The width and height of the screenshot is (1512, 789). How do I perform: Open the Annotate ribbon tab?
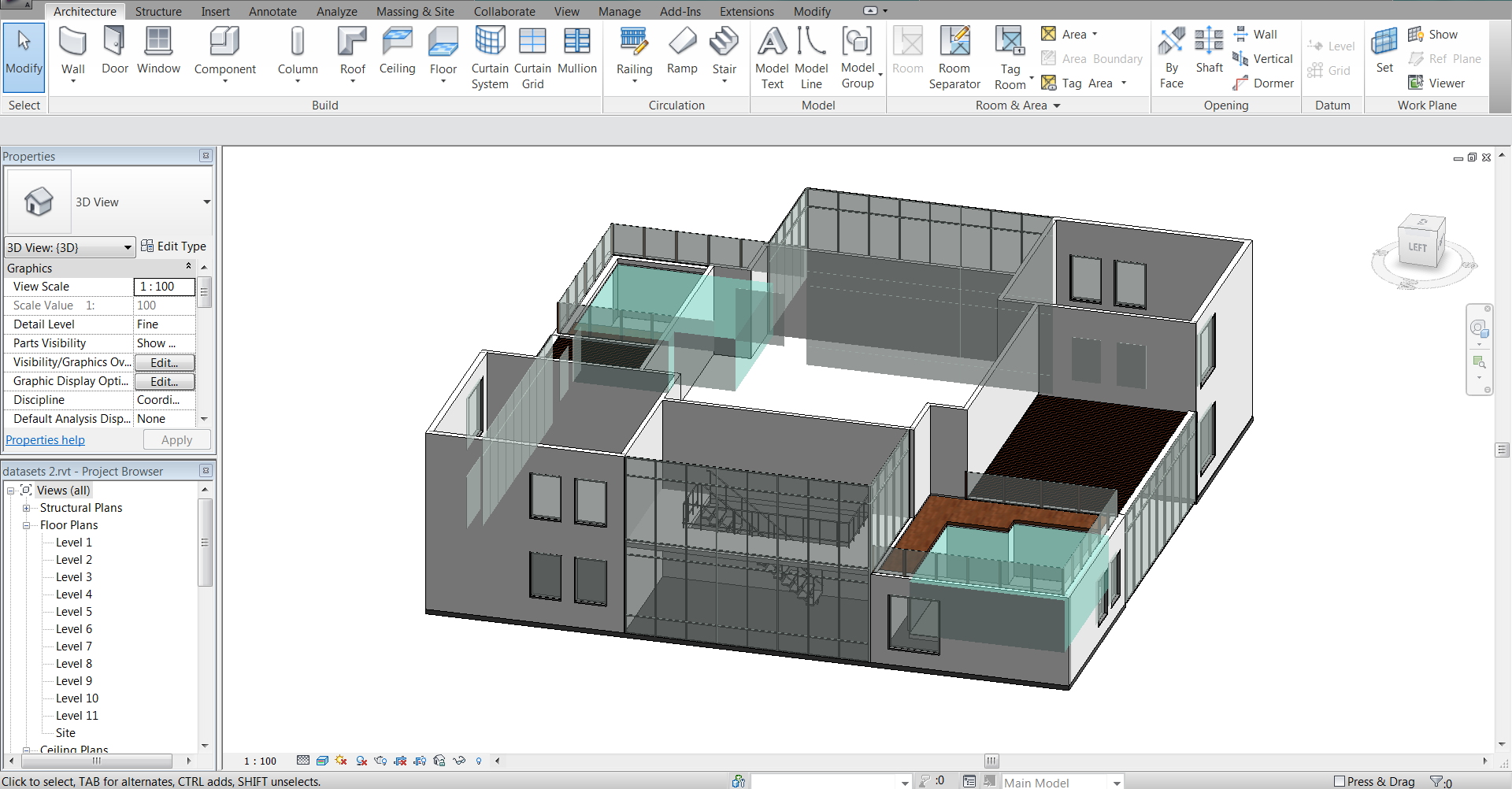pos(272,11)
